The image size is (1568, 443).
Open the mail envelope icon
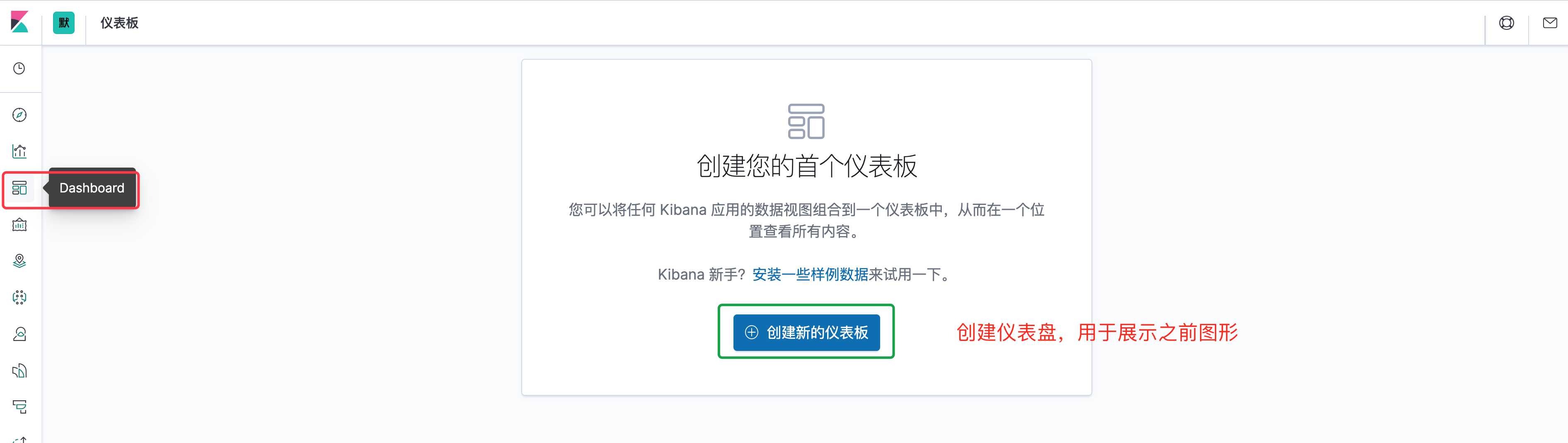click(1550, 23)
